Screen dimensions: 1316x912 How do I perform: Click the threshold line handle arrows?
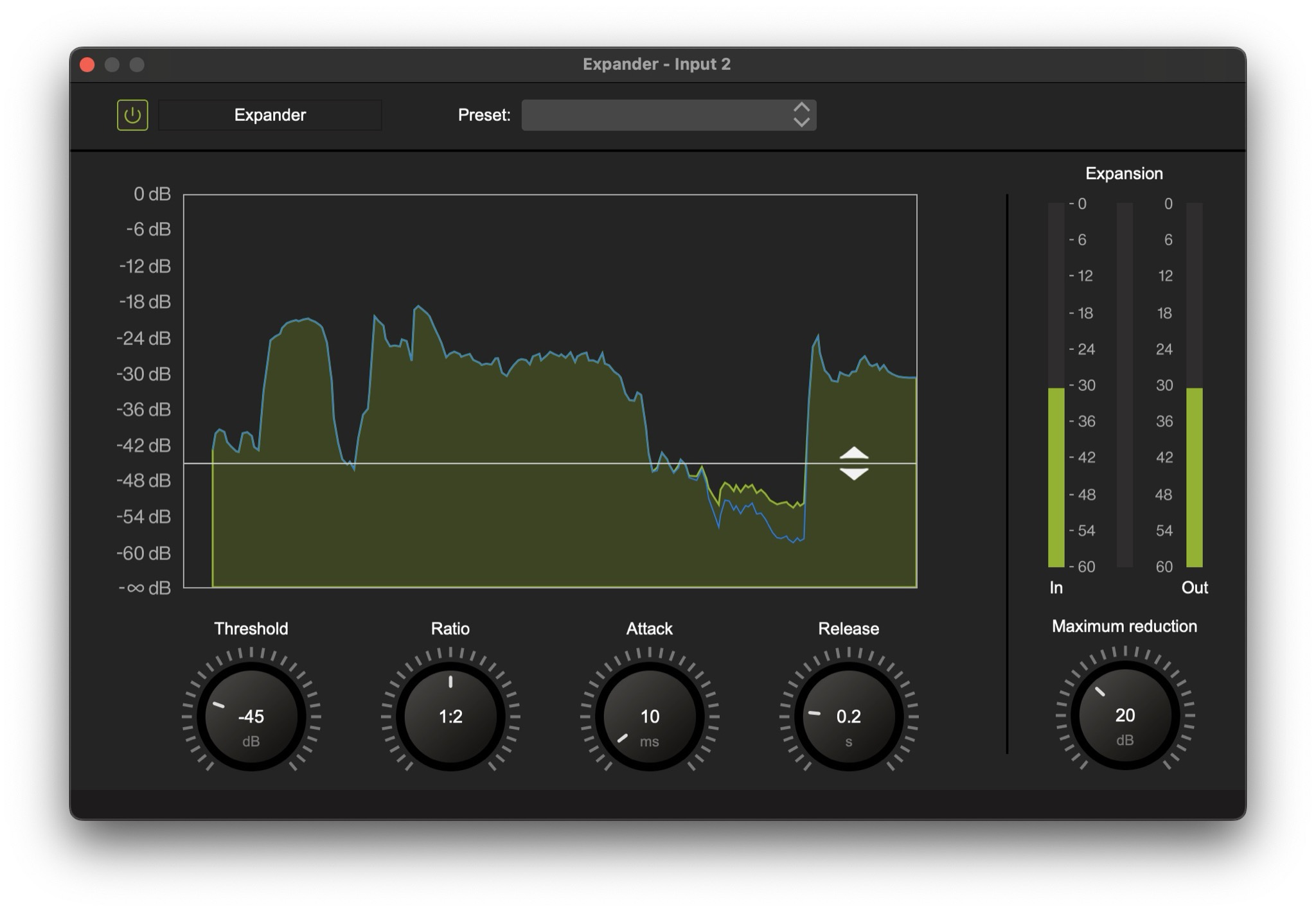click(x=854, y=463)
